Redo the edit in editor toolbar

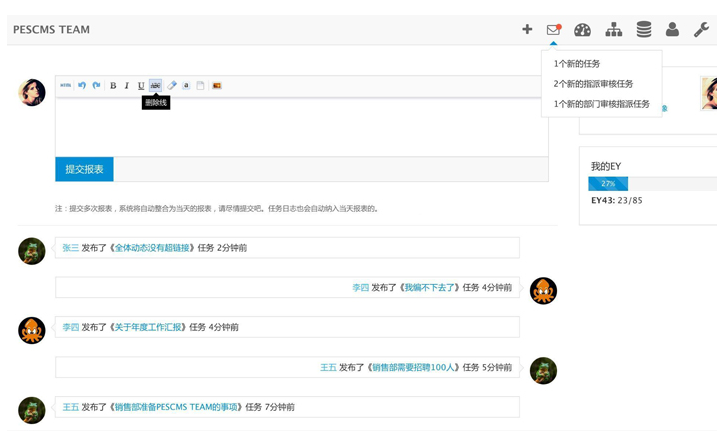pyautogui.click(x=96, y=85)
